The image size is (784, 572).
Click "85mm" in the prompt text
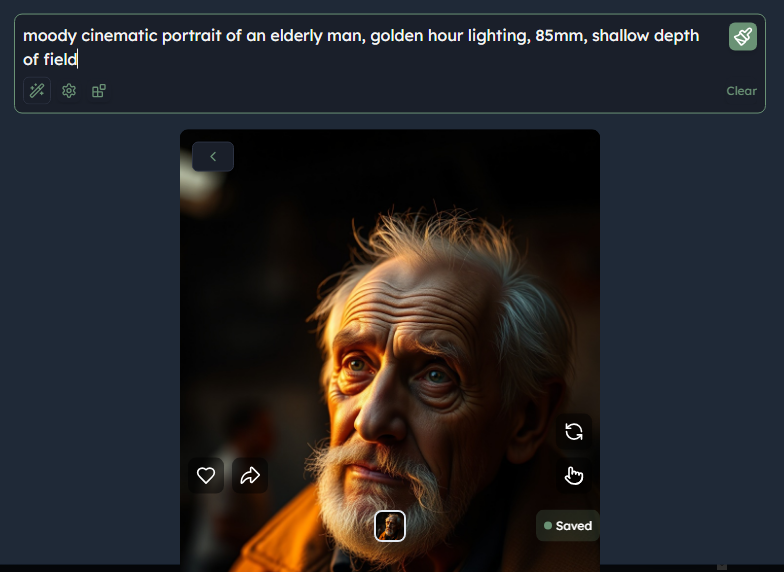click(x=561, y=36)
